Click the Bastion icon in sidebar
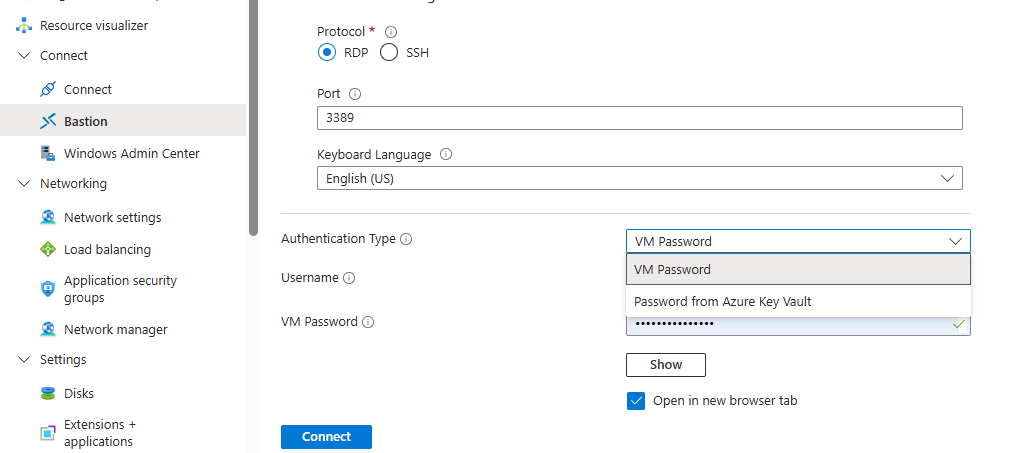The height and width of the screenshot is (453, 1017). click(x=47, y=121)
